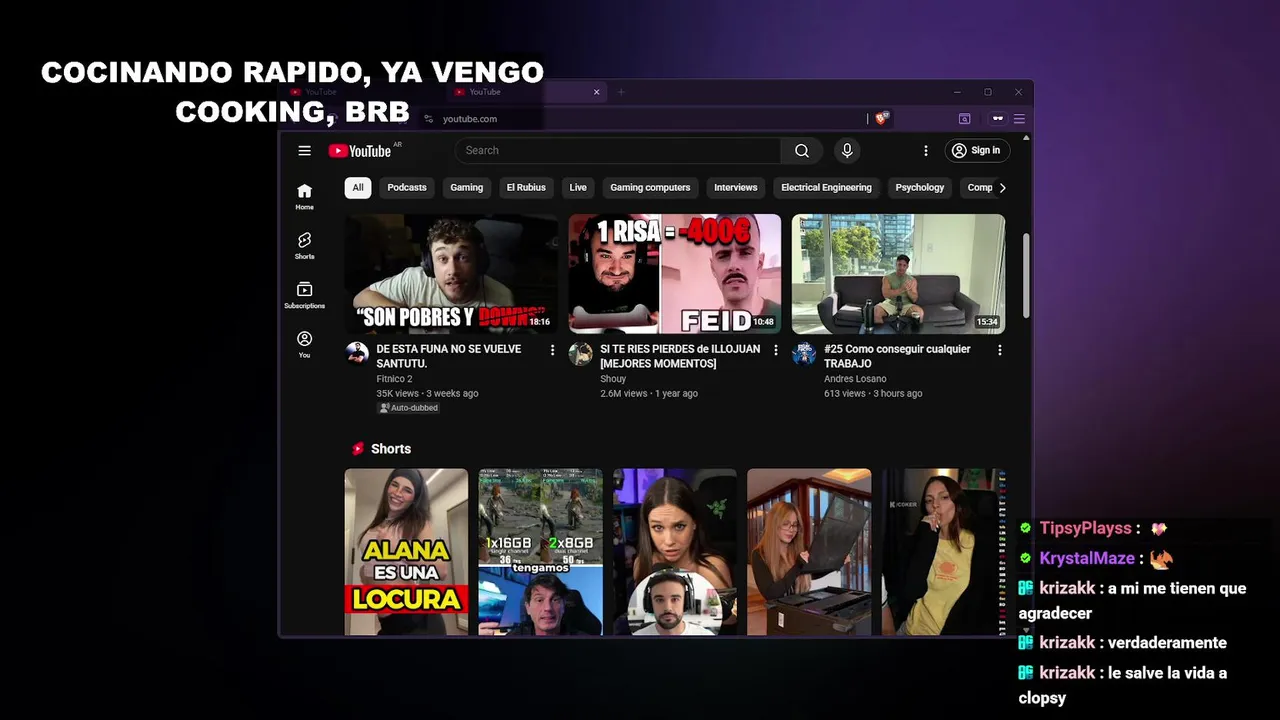The height and width of the screenshot is (720, 1280).
Task: Click the Shouy channel avatar
Action: pos(581,354)
